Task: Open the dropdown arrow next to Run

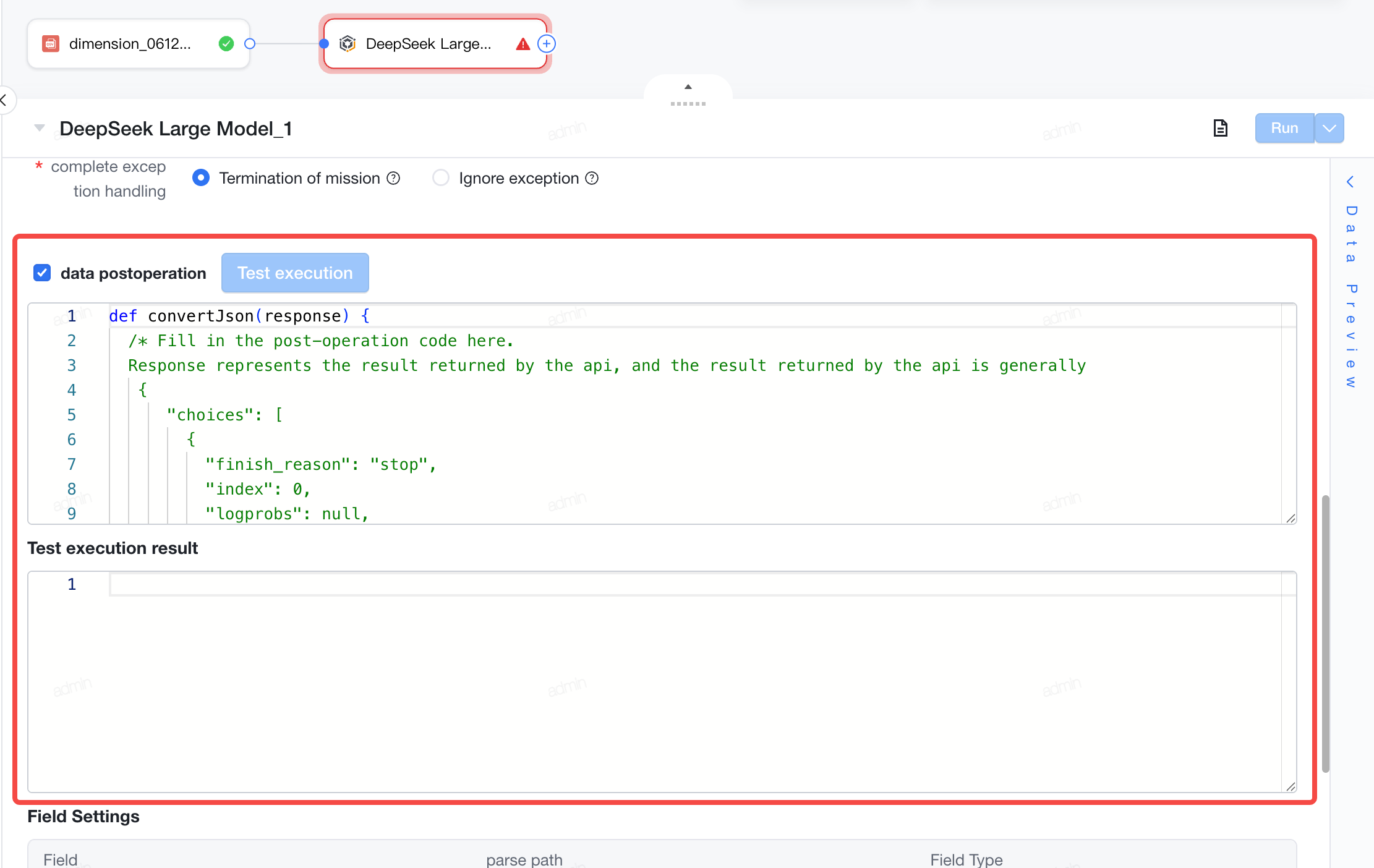Action: 1329,128
